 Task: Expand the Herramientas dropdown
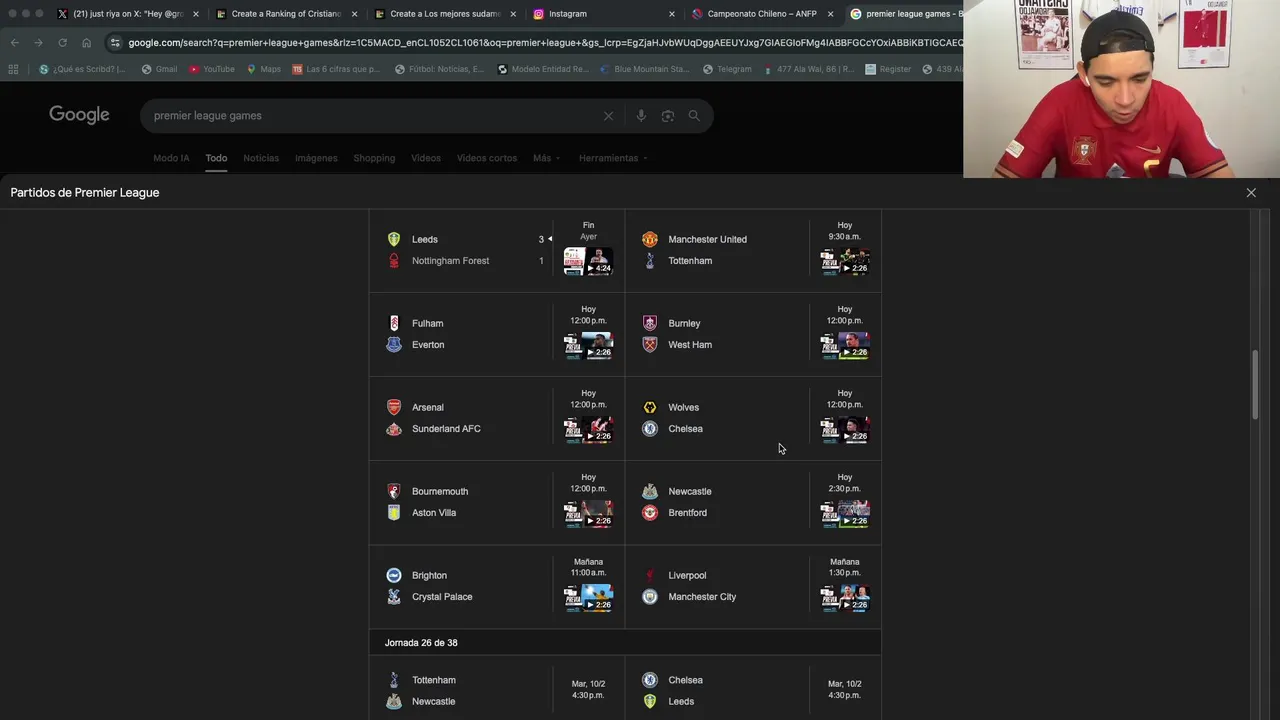613,158
